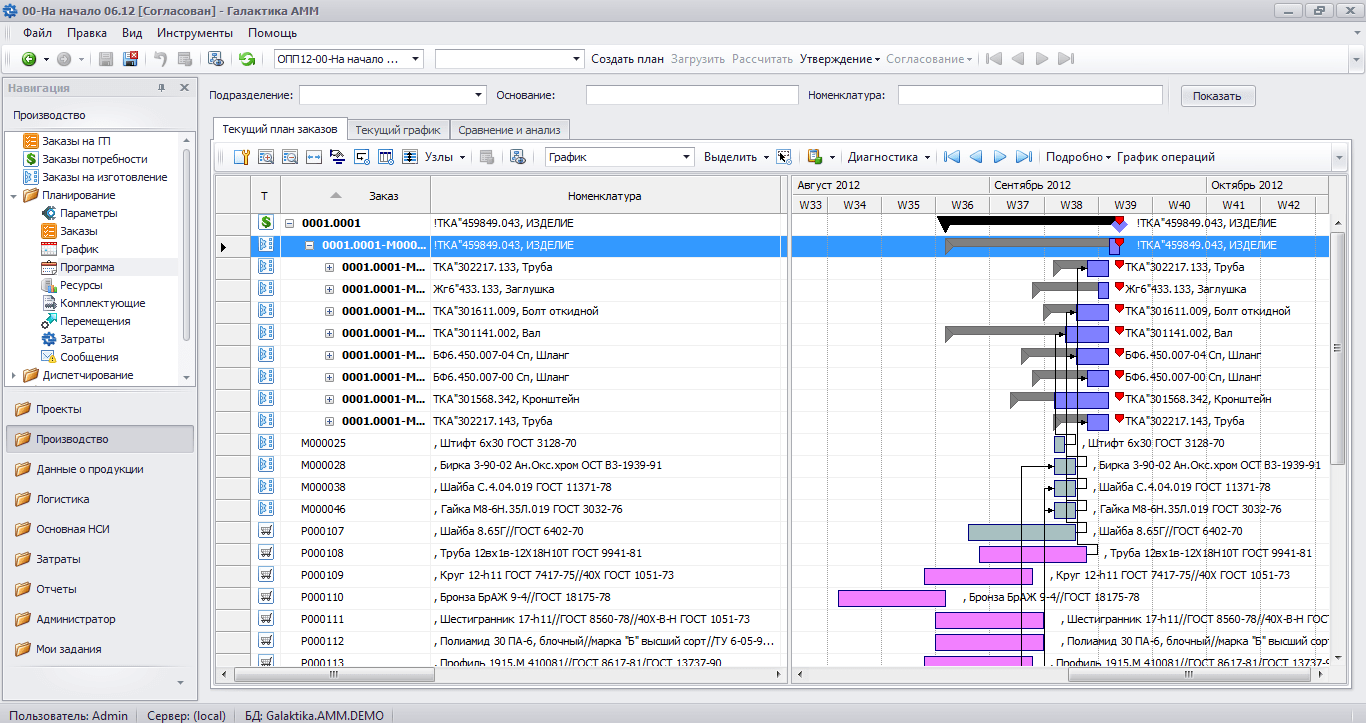Switch to the Текущий график tab
The image size is (1366, 723).
tap(398, 130)
